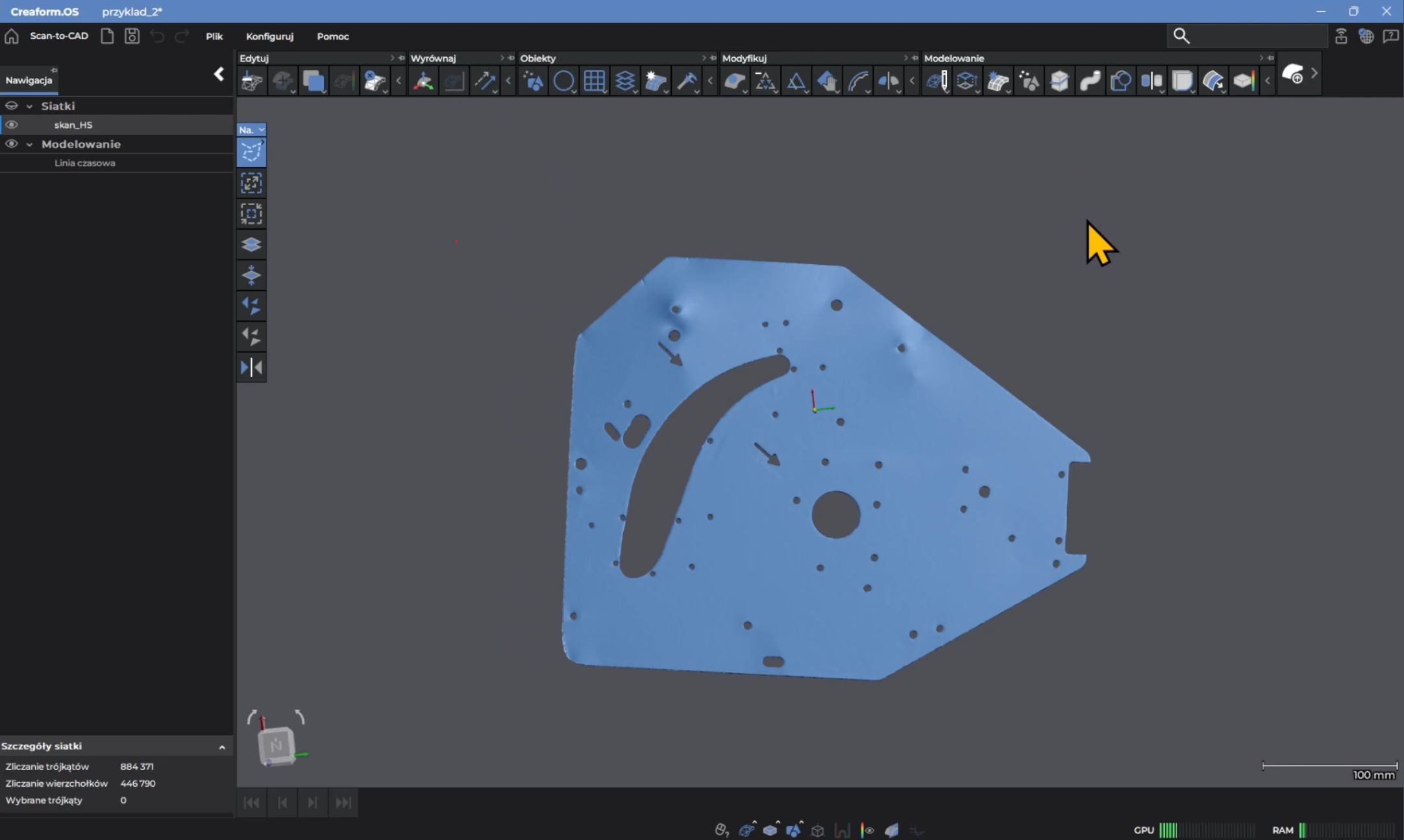The height and width of the screenshot is (840, 1404).
Task: Open the Na. selection mode dropdown
Action: pyautogui.click(x=251, y=130)
